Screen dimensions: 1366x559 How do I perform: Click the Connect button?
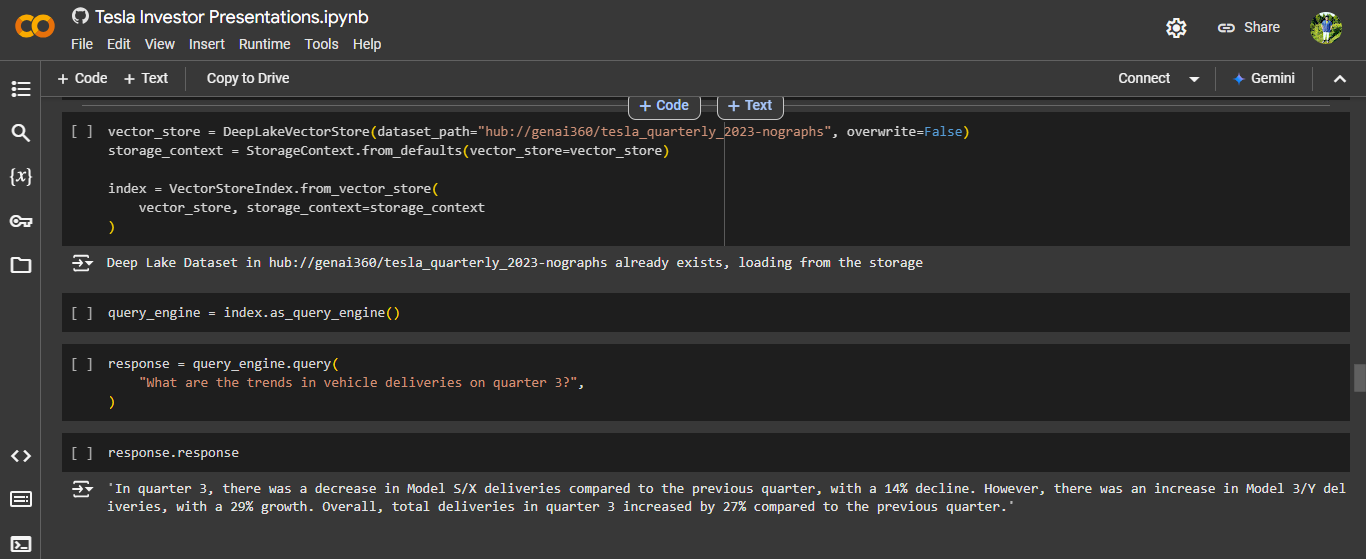point(1144,78)
